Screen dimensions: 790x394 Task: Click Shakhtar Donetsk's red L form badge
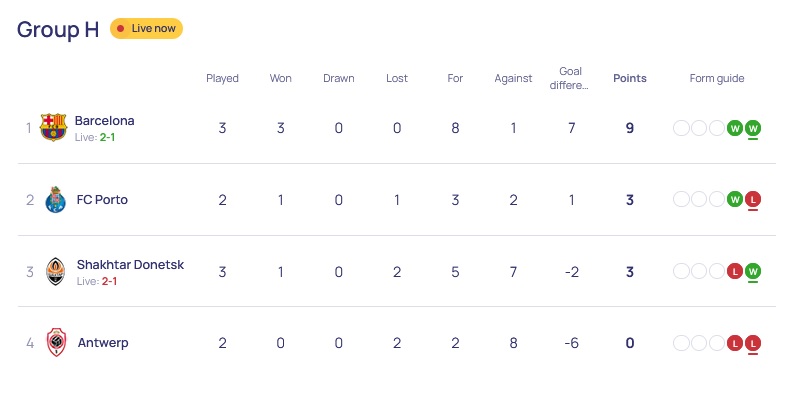(x=735, y=272)
